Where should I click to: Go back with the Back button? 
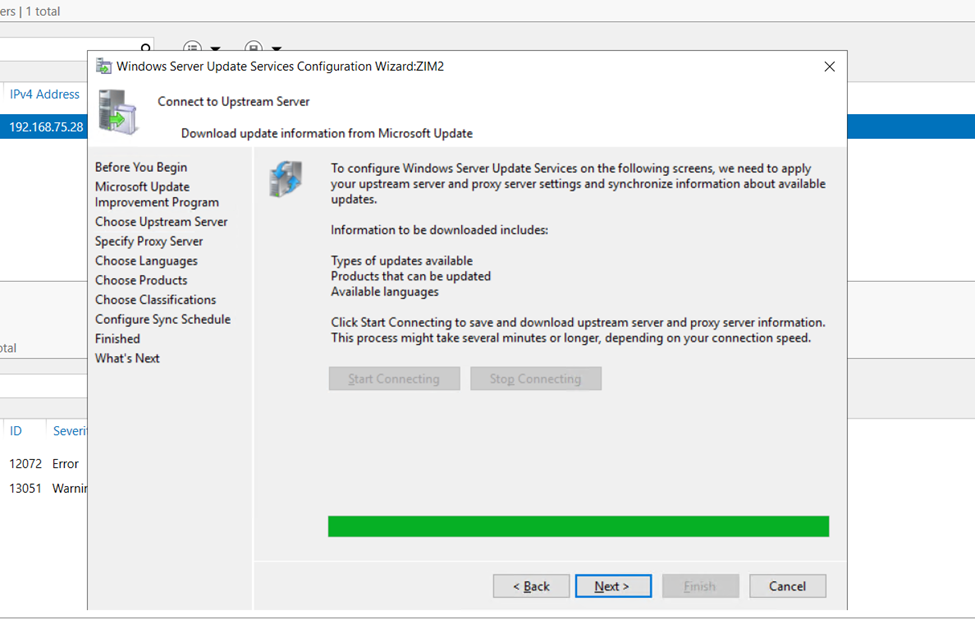click(x=531, y=586)
